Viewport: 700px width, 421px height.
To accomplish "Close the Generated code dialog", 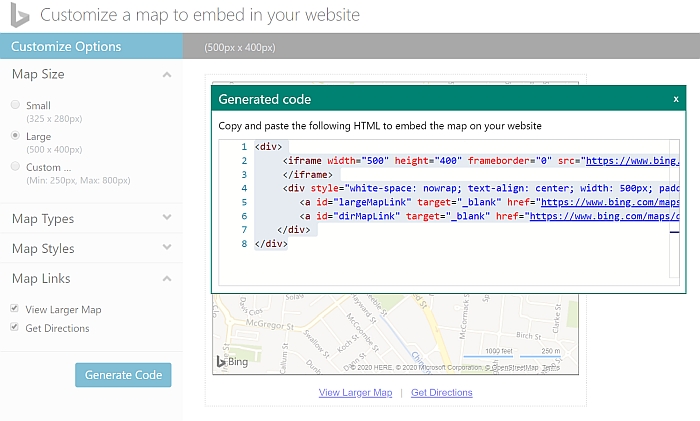I will coord(676,99).
